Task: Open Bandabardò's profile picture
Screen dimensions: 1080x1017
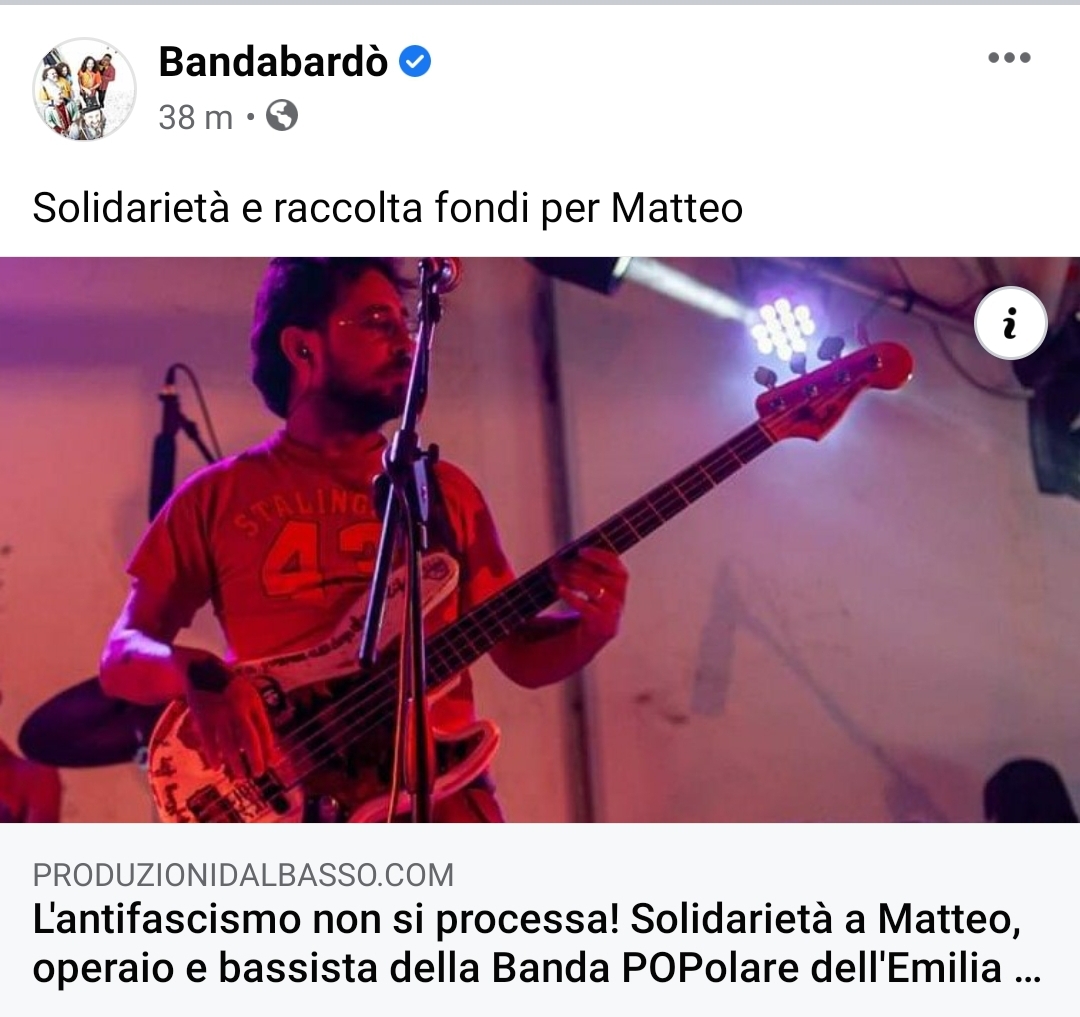Action: 84,88
